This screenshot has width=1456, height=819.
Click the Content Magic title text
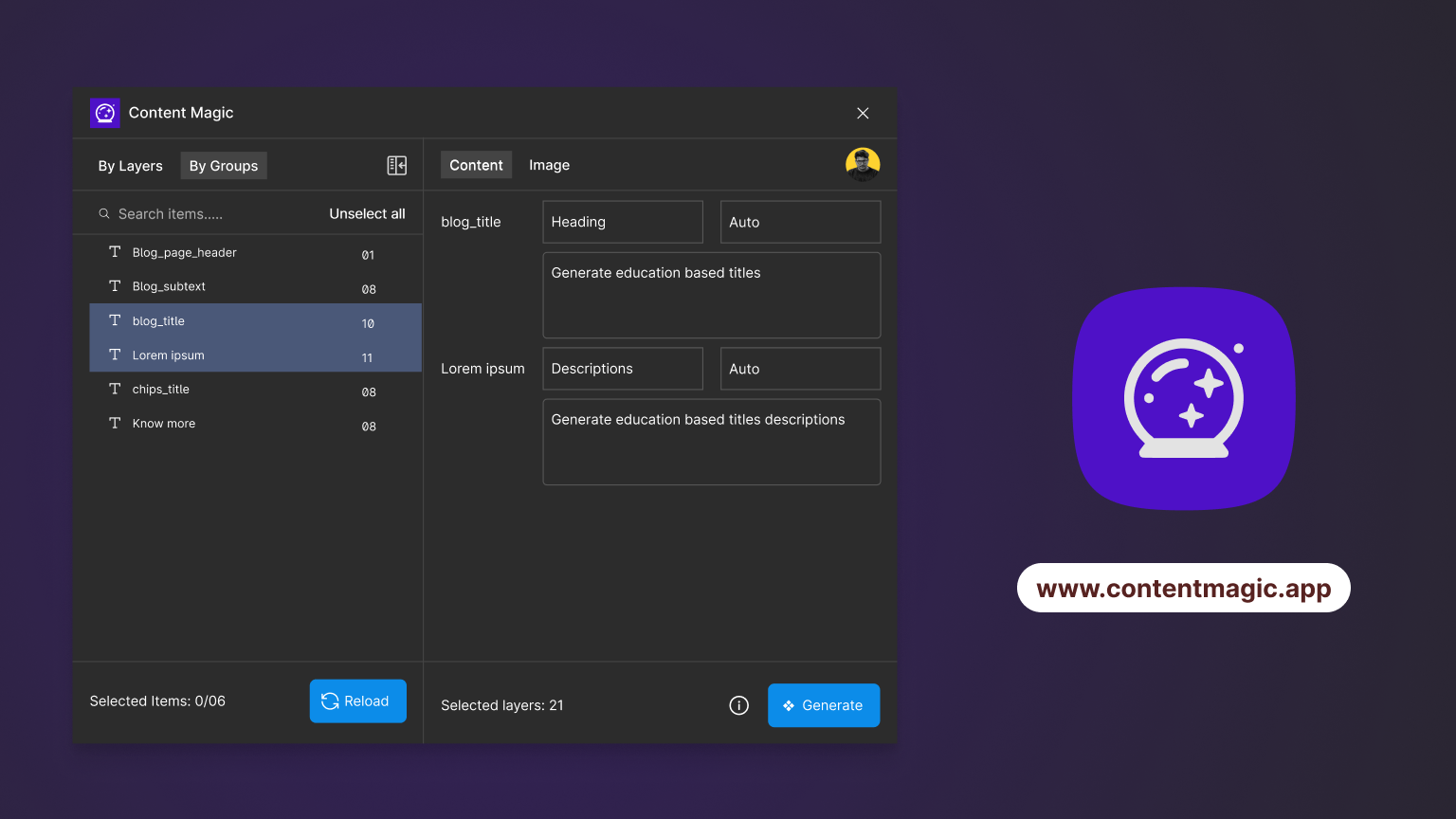181,113
